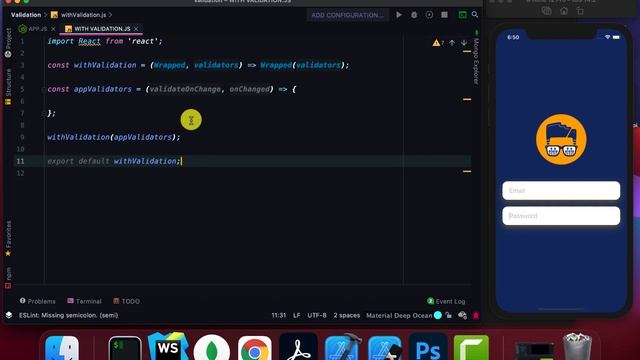This screenshot has width=640, height=360.
Task: Click the Validation breadcrumb
Action: click(x=26, y=15)
